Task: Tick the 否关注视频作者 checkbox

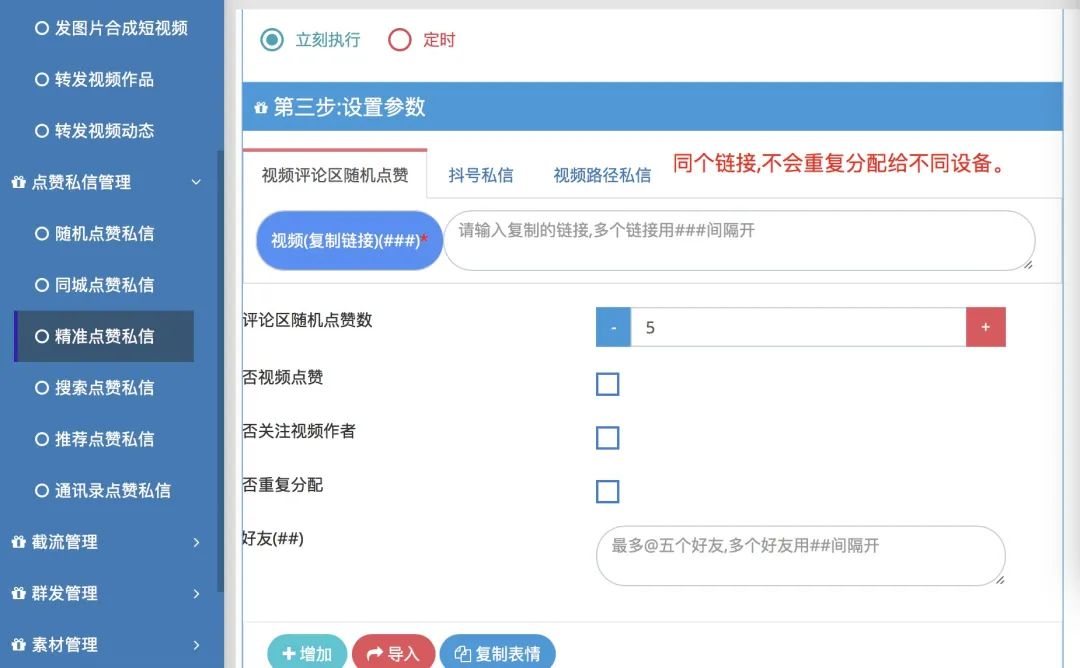Action: tap(608, 438)
